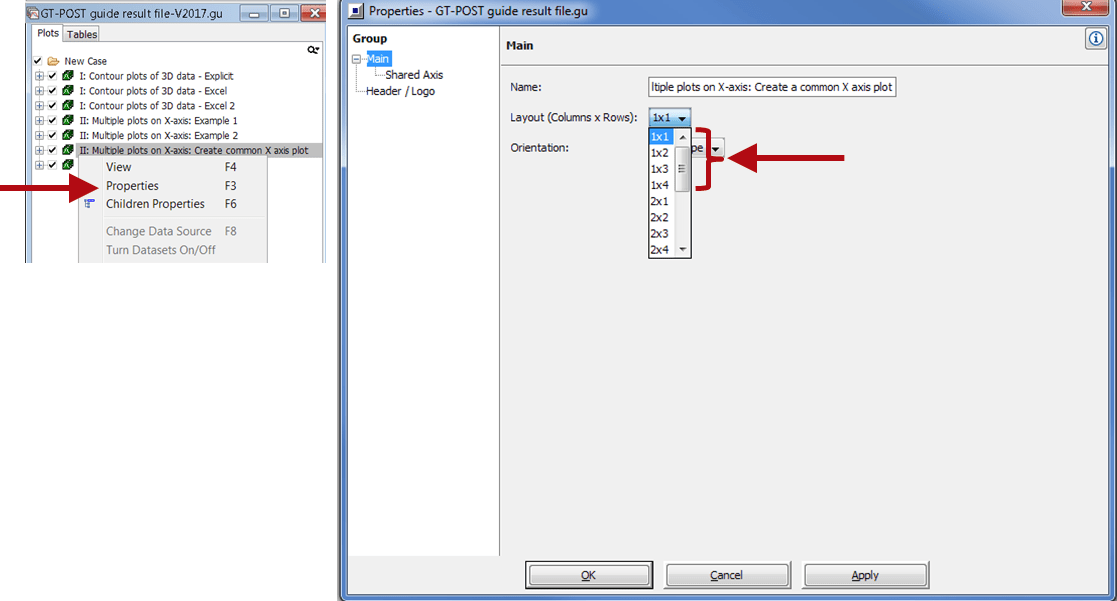Click the Name input field
1117x601 pixels.
pyautogui.click(x=772, y=87)
